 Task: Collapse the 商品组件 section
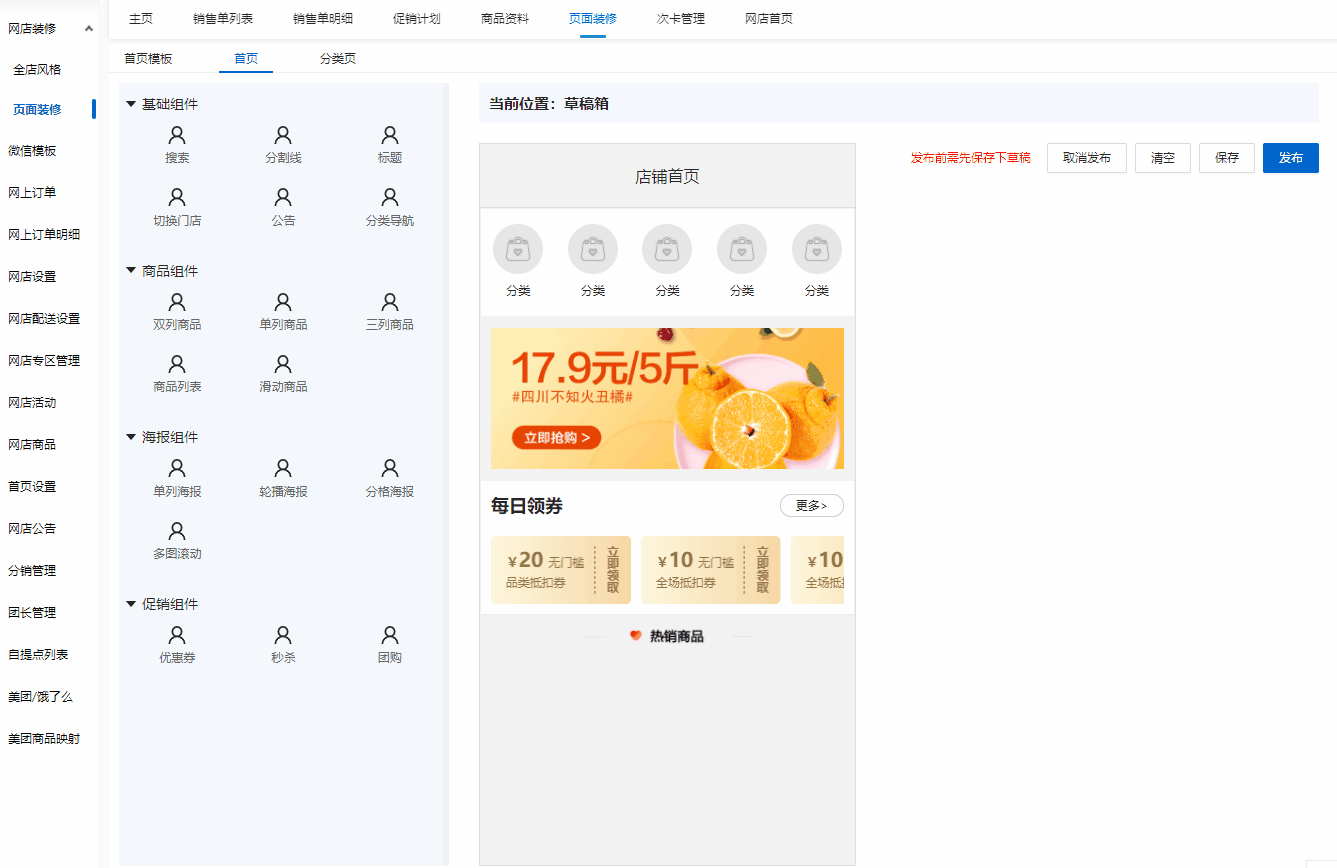[131, 271]
